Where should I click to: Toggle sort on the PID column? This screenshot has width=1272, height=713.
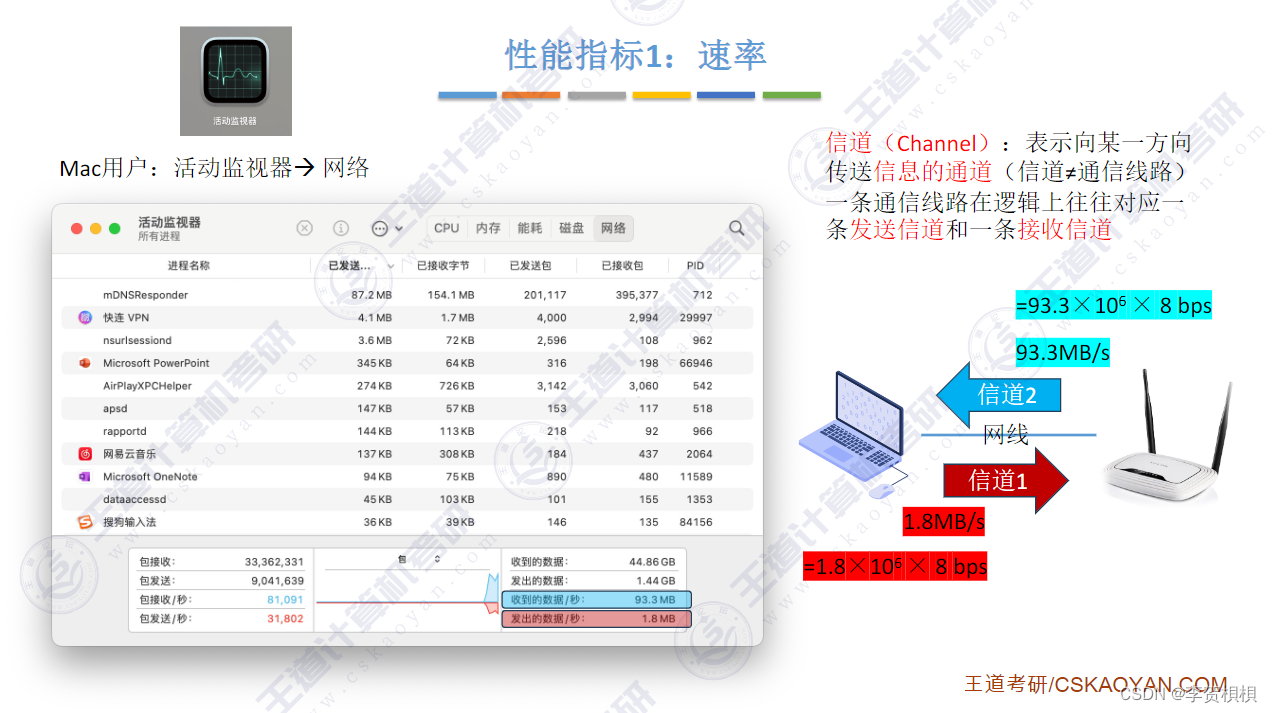[694, 265]
